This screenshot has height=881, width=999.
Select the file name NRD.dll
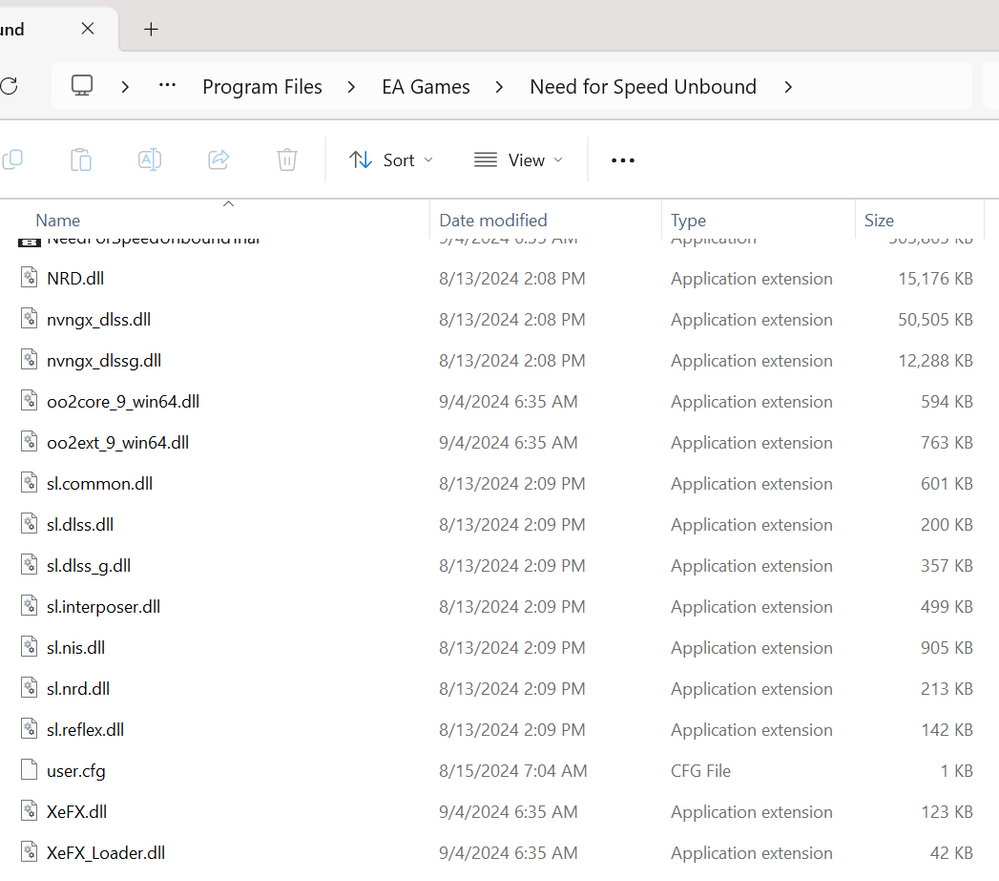point(75,278)
